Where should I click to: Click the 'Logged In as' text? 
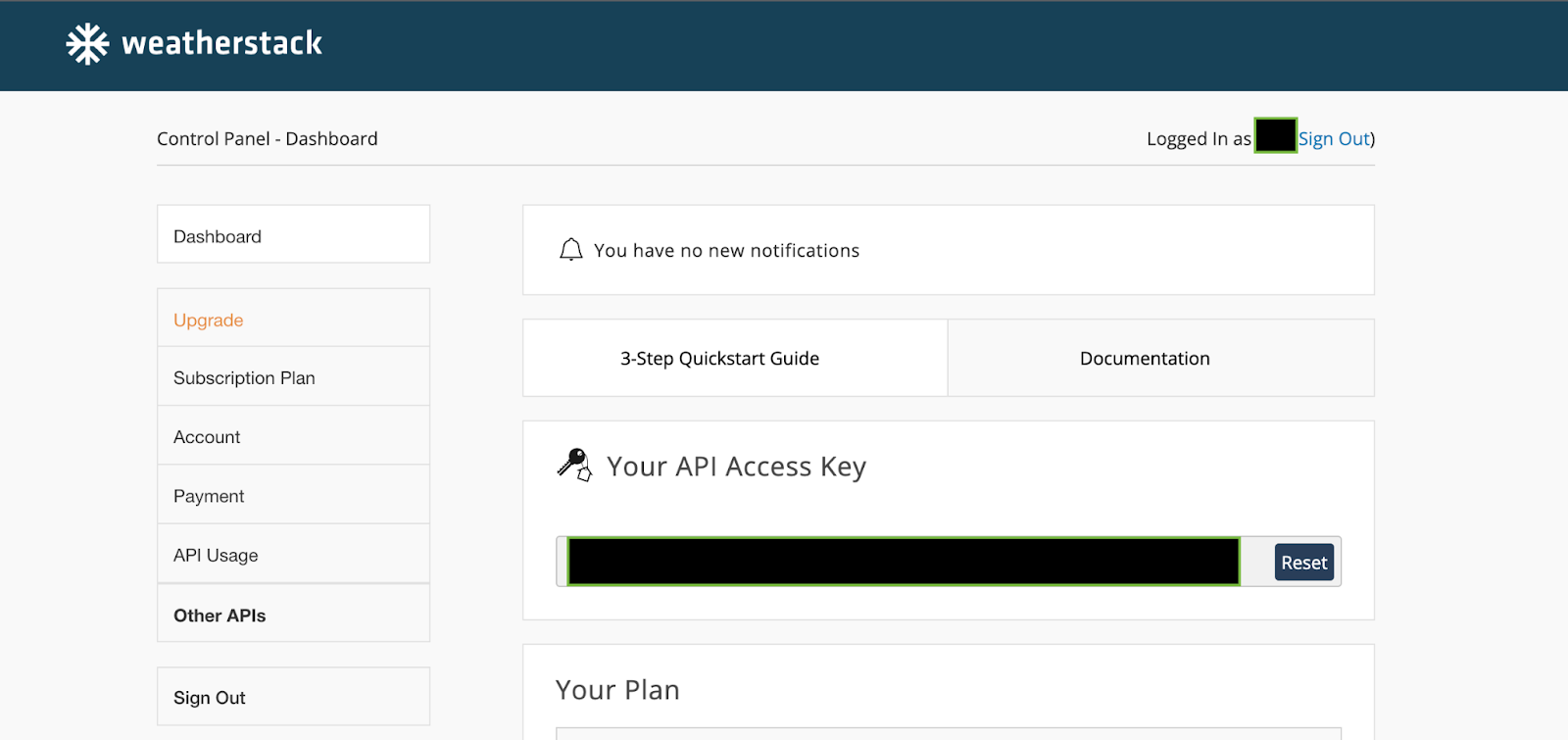[1199, 139]
